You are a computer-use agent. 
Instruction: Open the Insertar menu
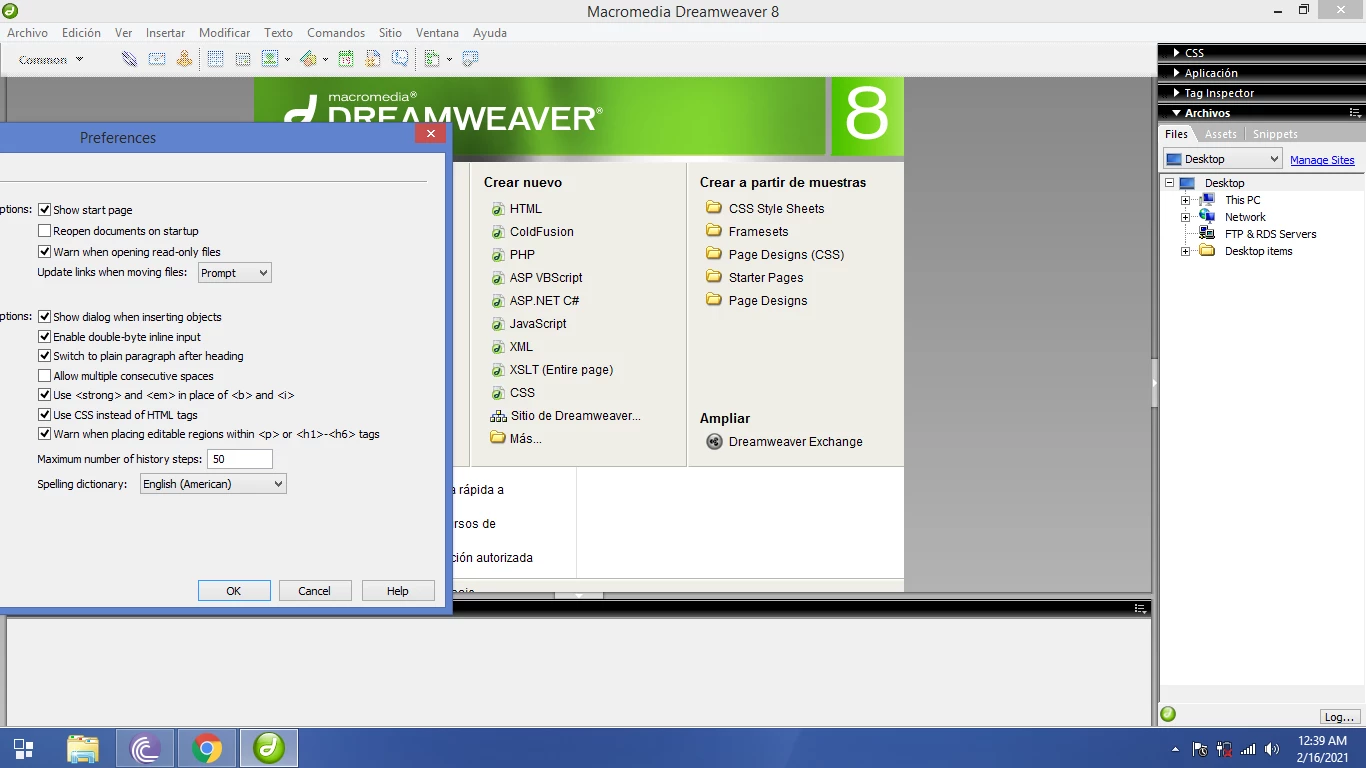[166, 33]
